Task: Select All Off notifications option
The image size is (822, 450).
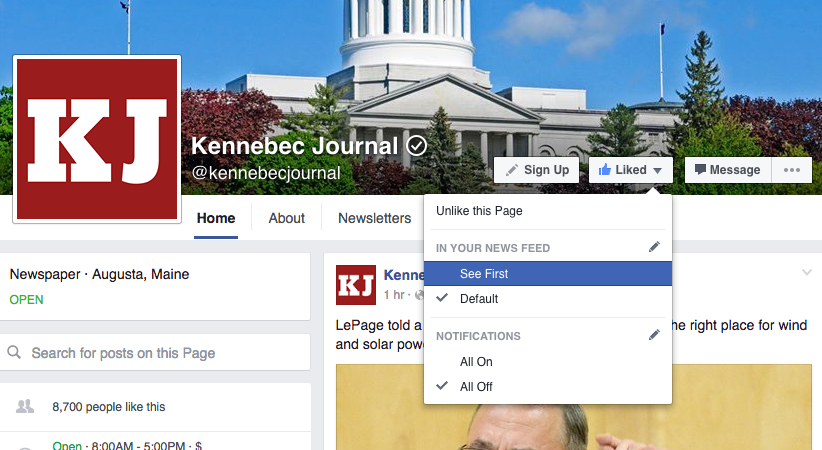Action: click(x=476, y=387)
